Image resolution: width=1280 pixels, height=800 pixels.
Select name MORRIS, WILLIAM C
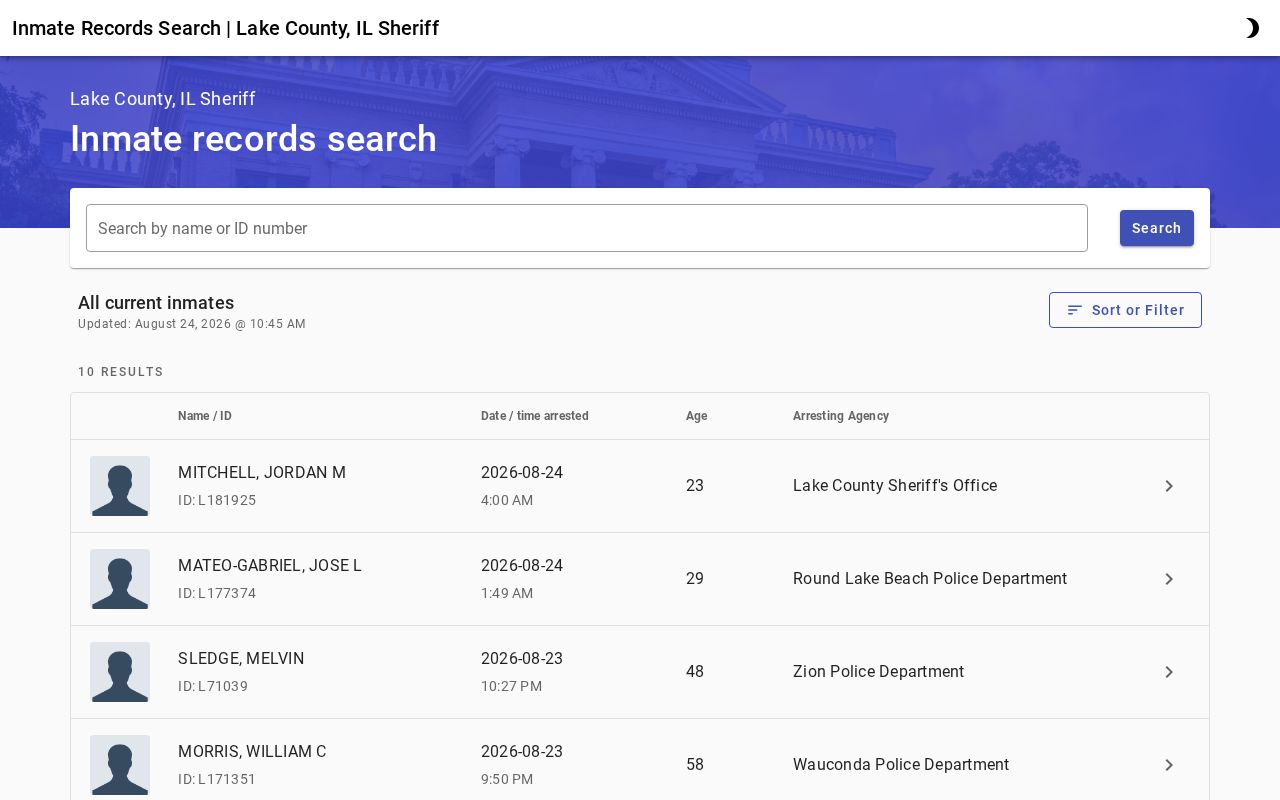click(x=252, y=751)
